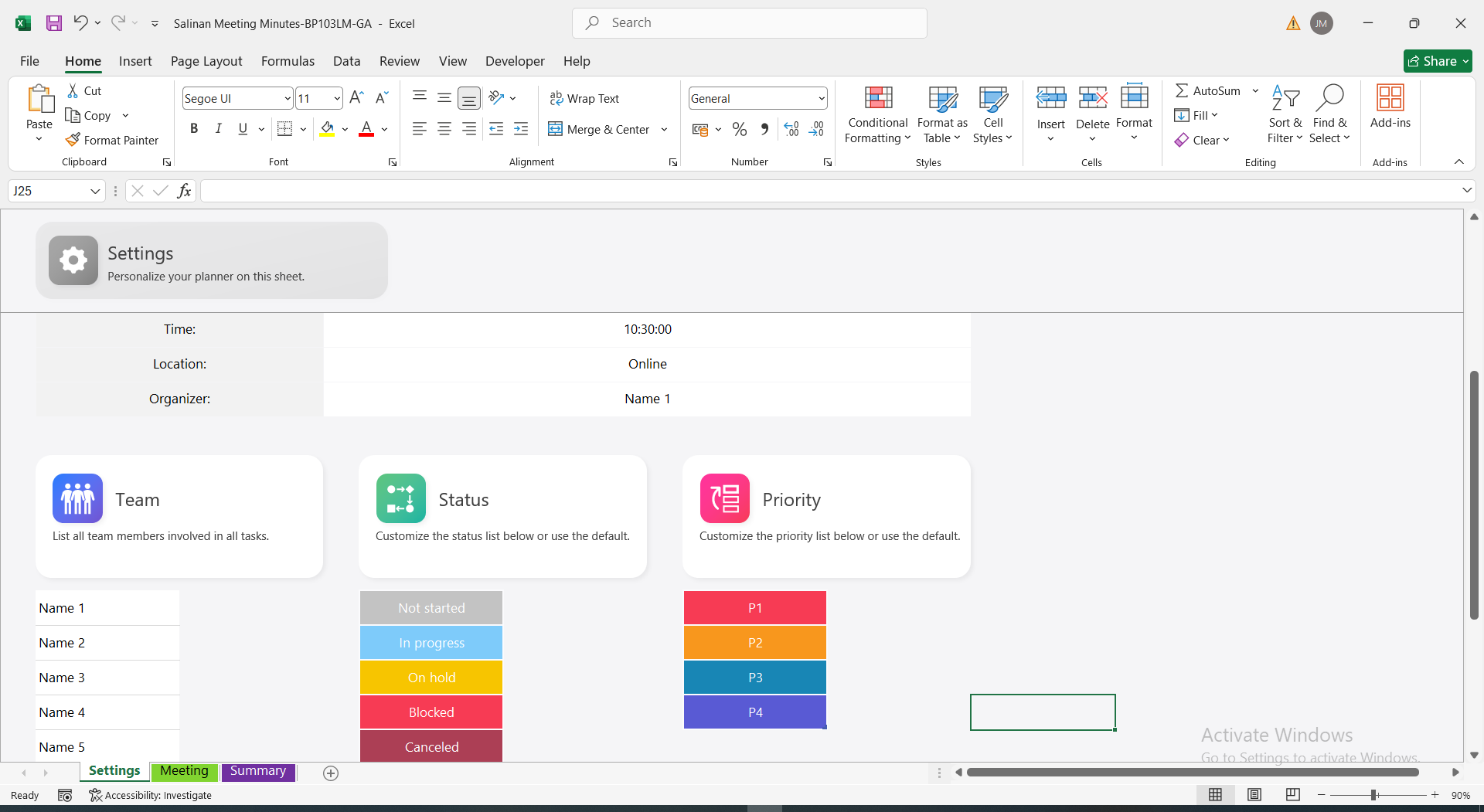The image size is (1484, 812).
Task: Add a new sheet with plus icon
Action: tap(331, 773)
